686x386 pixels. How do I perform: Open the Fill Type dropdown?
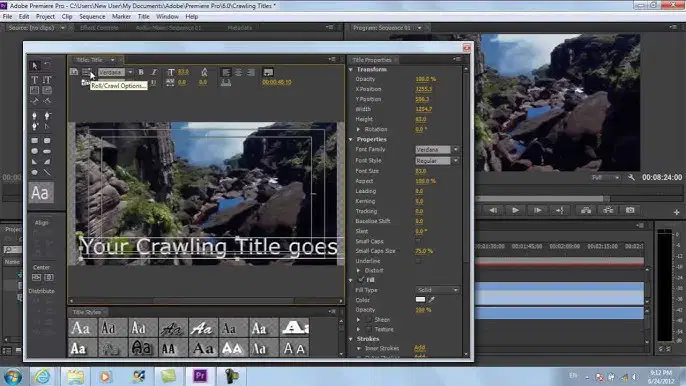click(x=437, y=290)
